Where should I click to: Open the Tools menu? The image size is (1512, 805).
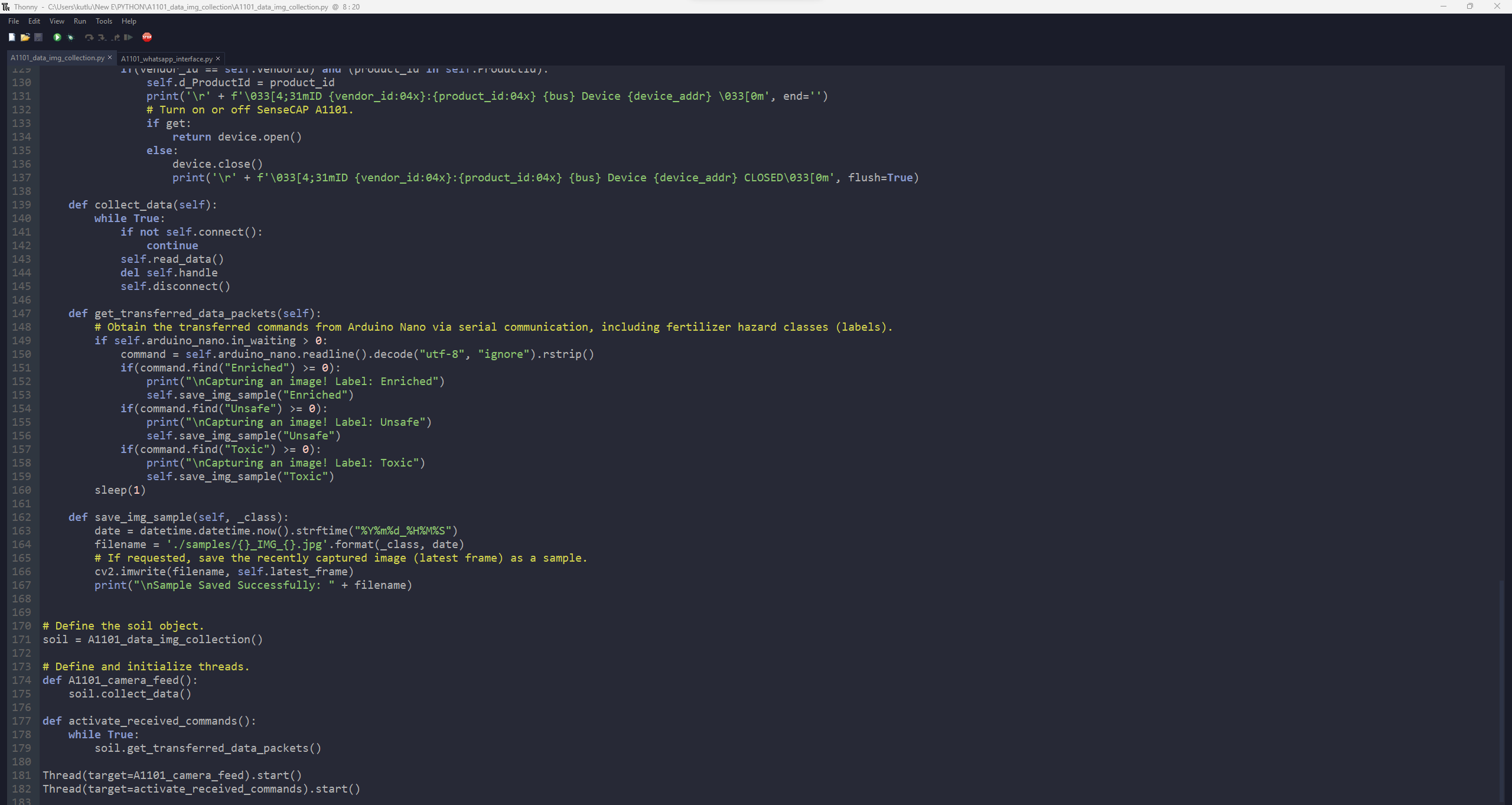coord(104,21)
